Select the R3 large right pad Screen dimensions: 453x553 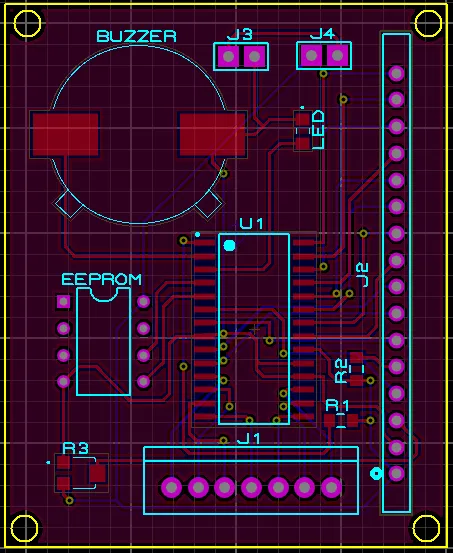(x=98, y=474)
